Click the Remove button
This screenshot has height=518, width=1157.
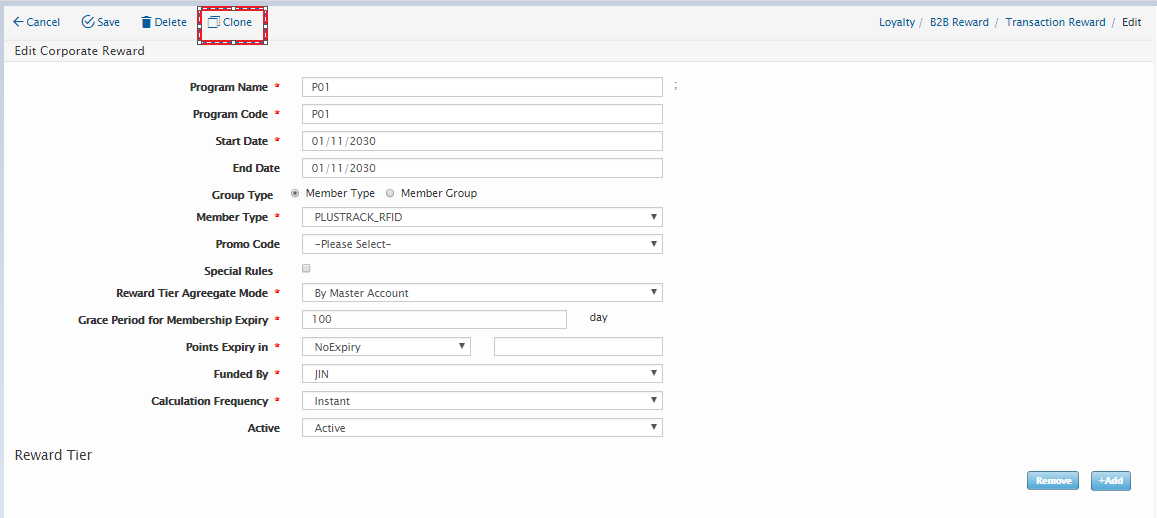(x=1052, y=481)
